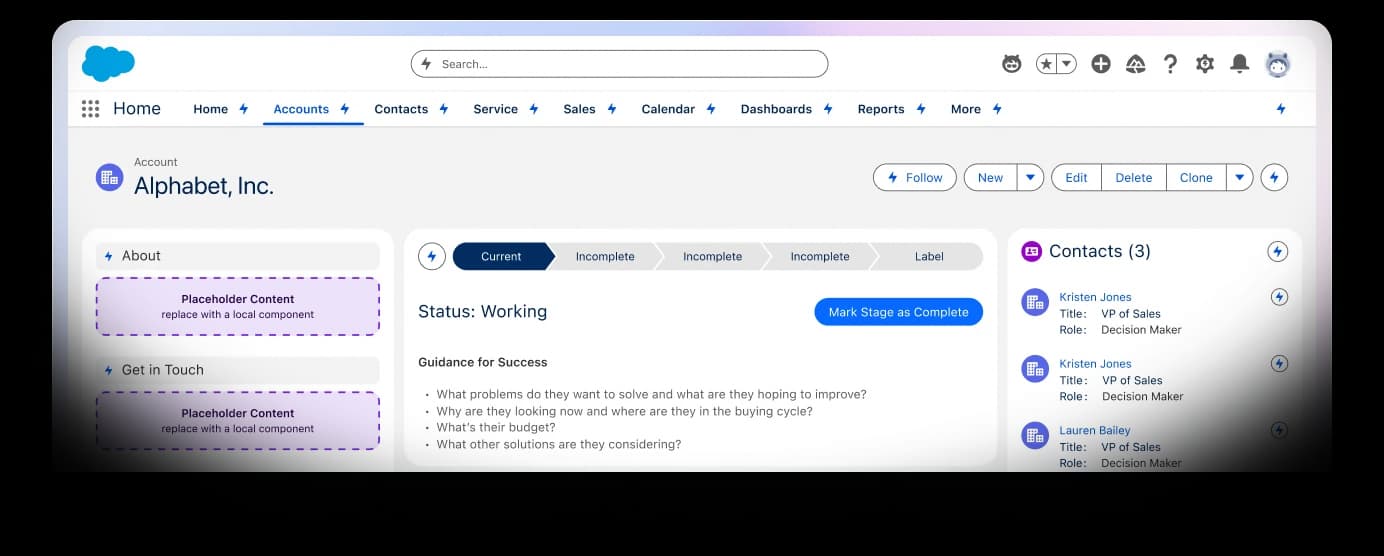Click the lightning icon next to Sales tab
The width and height of the screenshot is (1384, 556).
click(x=611, y=109)
